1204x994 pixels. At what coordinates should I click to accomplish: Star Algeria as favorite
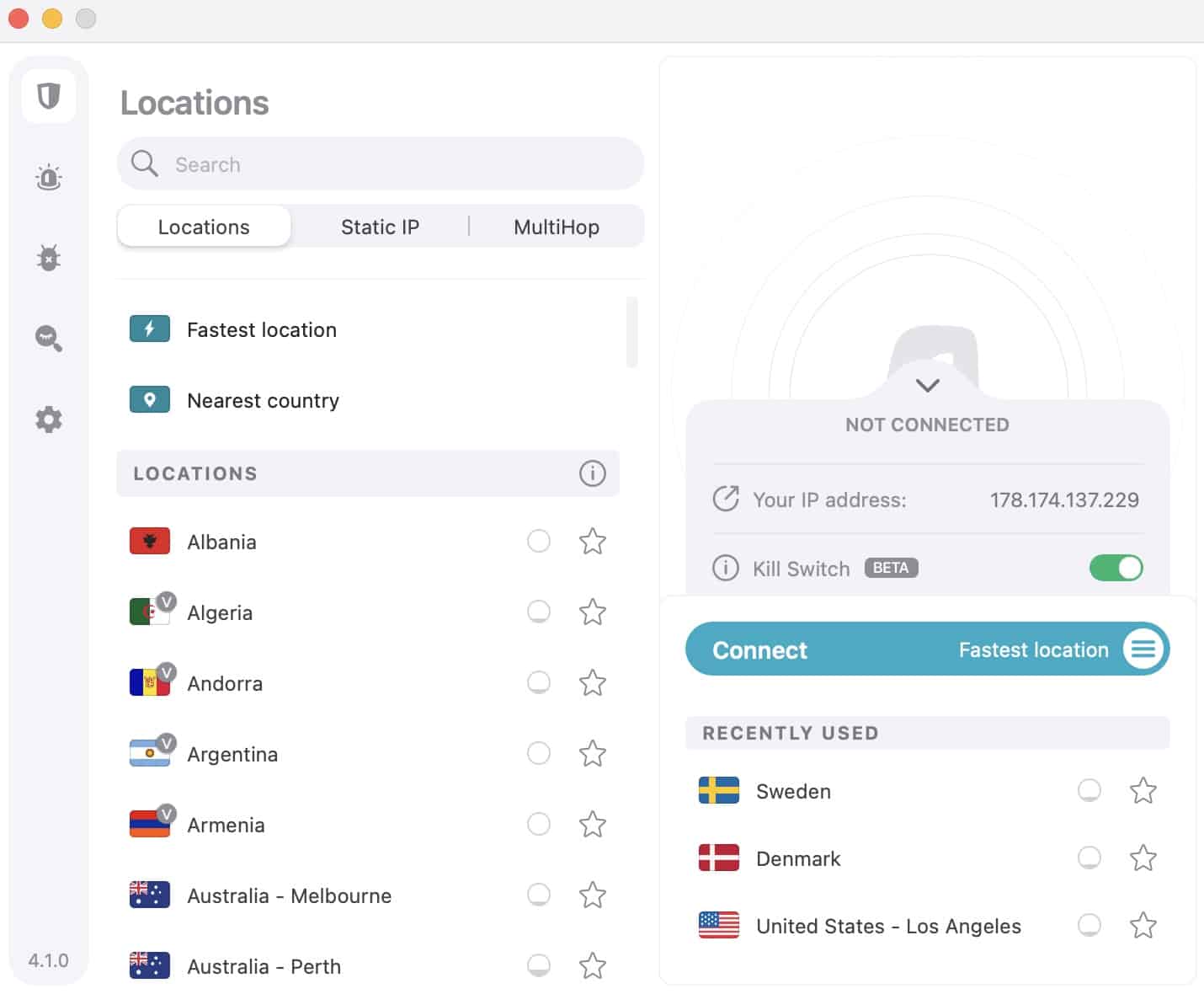click(x=593, y=612)
